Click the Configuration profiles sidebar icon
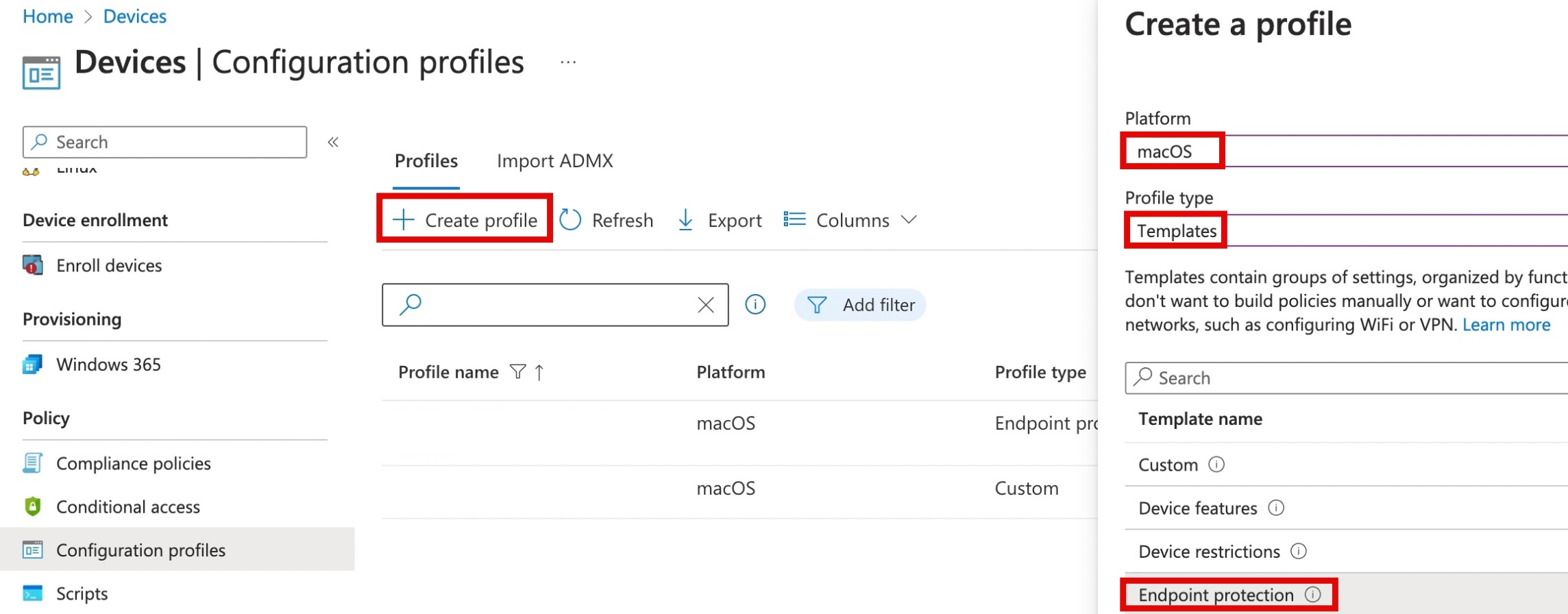Screen dimensions: 1568x614 tap(32, 550)
